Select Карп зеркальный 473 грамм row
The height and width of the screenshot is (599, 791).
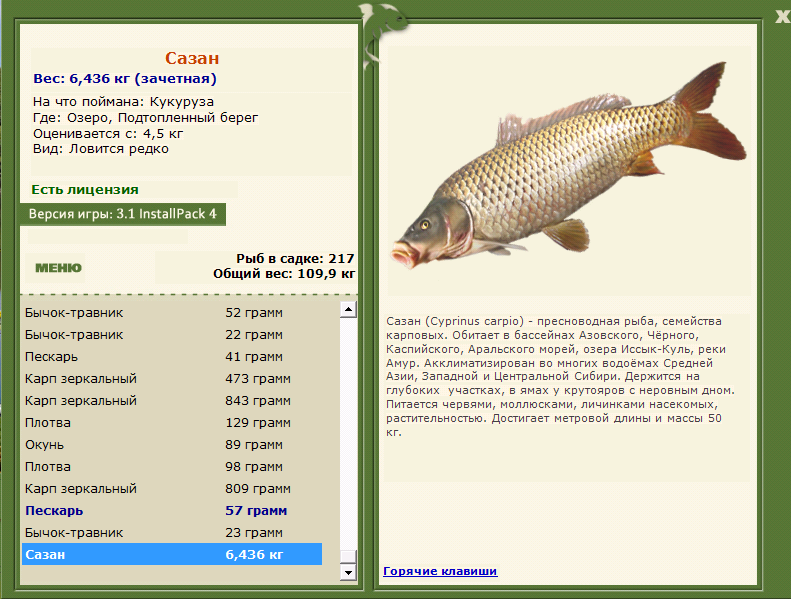tap(172, 379)
